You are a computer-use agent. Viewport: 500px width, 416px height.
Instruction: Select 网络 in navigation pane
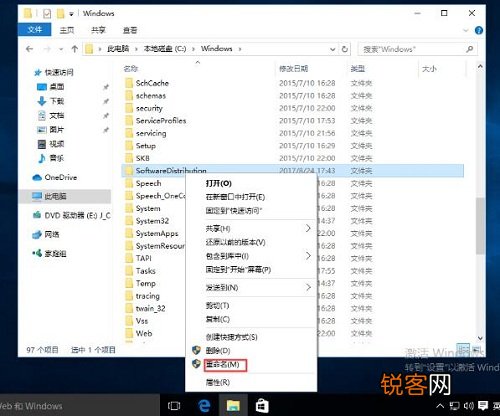(x=52, y=235)
